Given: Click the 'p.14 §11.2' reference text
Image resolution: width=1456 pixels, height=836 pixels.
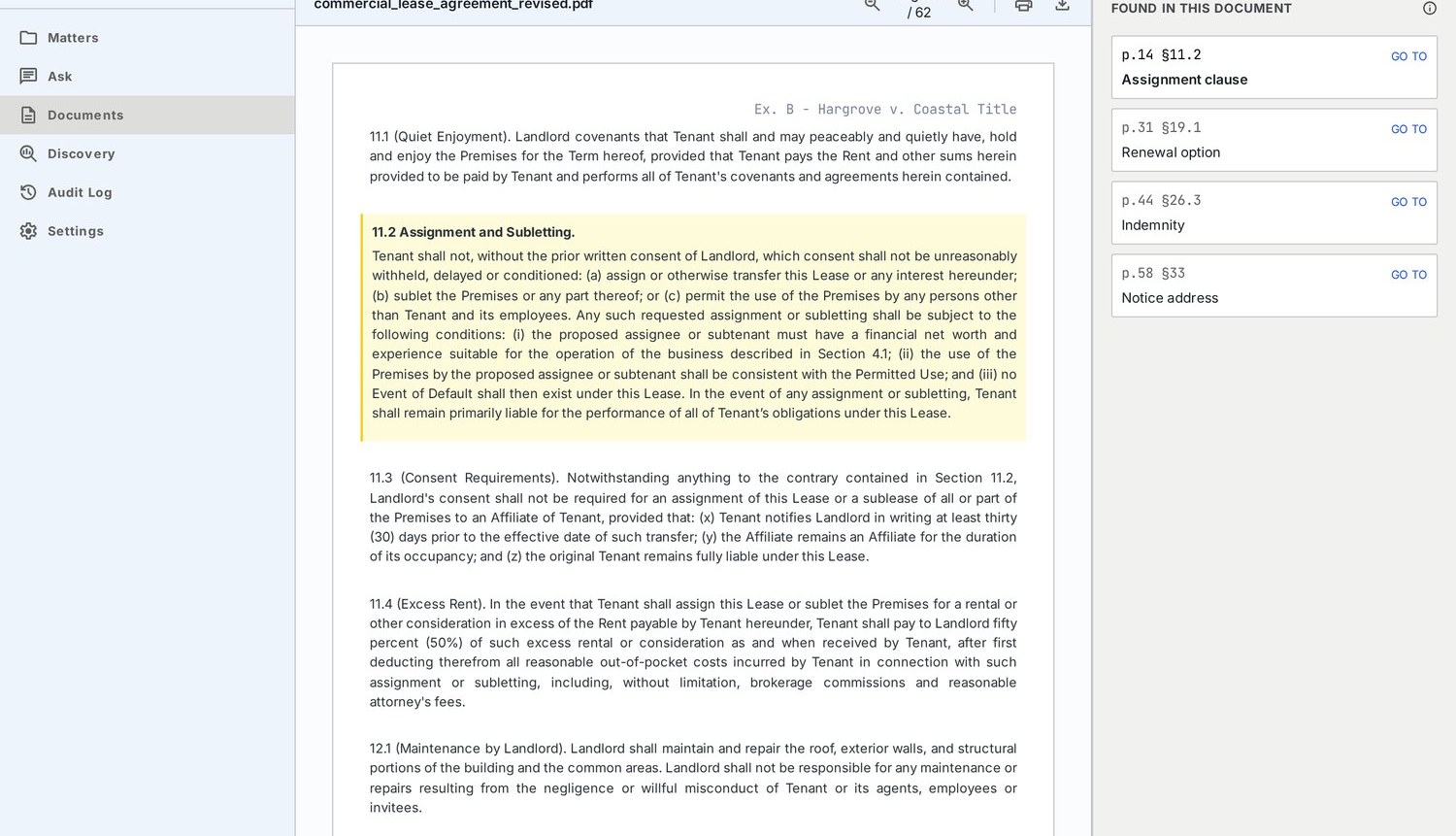Looking at the screenshot, I should pyautogui.click(x=1161, y=55).
